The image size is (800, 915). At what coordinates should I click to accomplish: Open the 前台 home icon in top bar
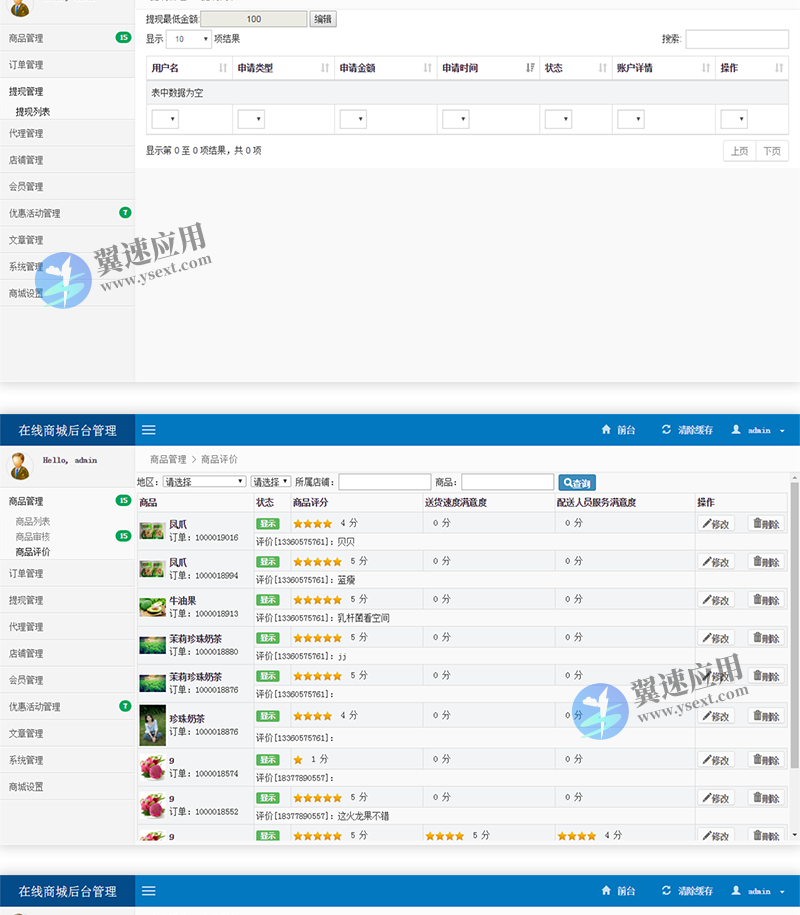pyautogui.click(x=608, y=429)
